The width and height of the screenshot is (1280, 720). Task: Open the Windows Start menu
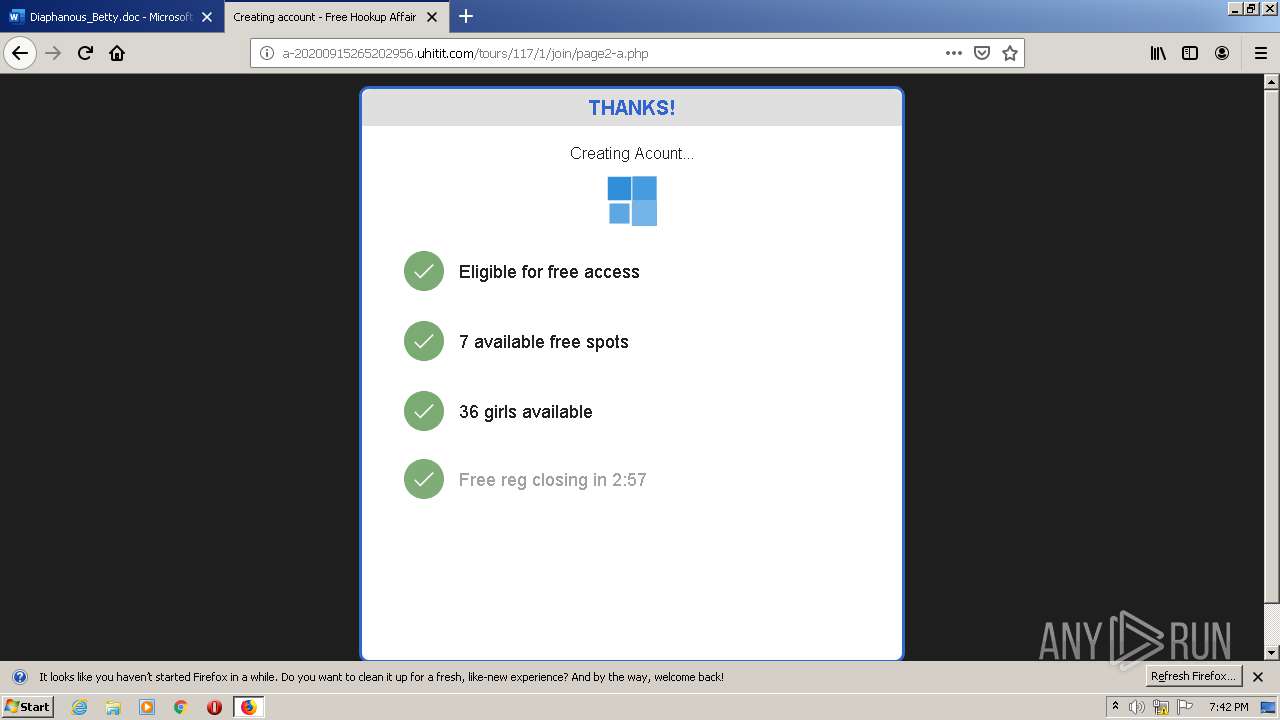tap(27, 706)
